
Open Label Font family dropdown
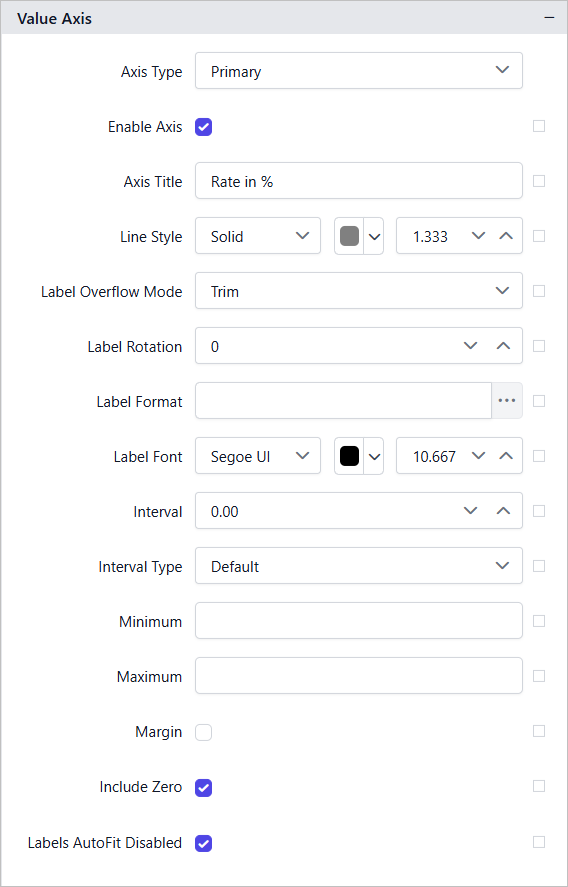(258, 455)
